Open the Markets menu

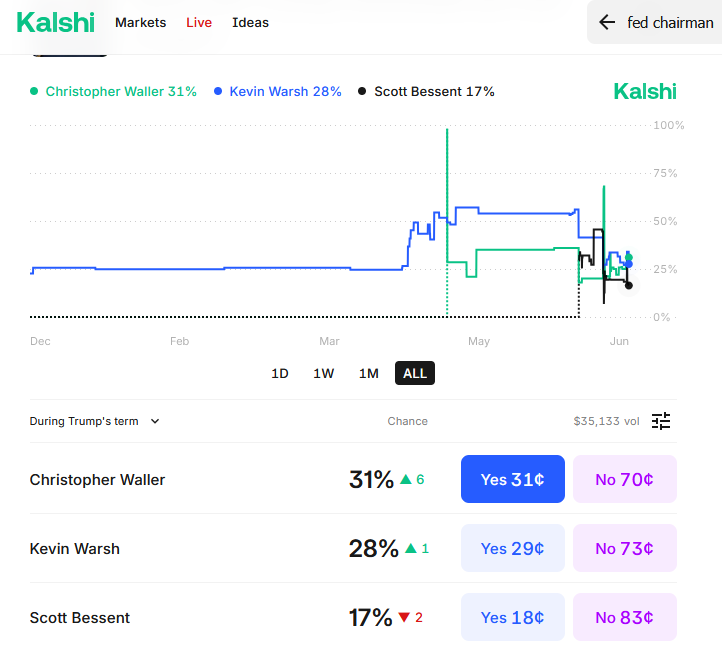click(141, 22)
